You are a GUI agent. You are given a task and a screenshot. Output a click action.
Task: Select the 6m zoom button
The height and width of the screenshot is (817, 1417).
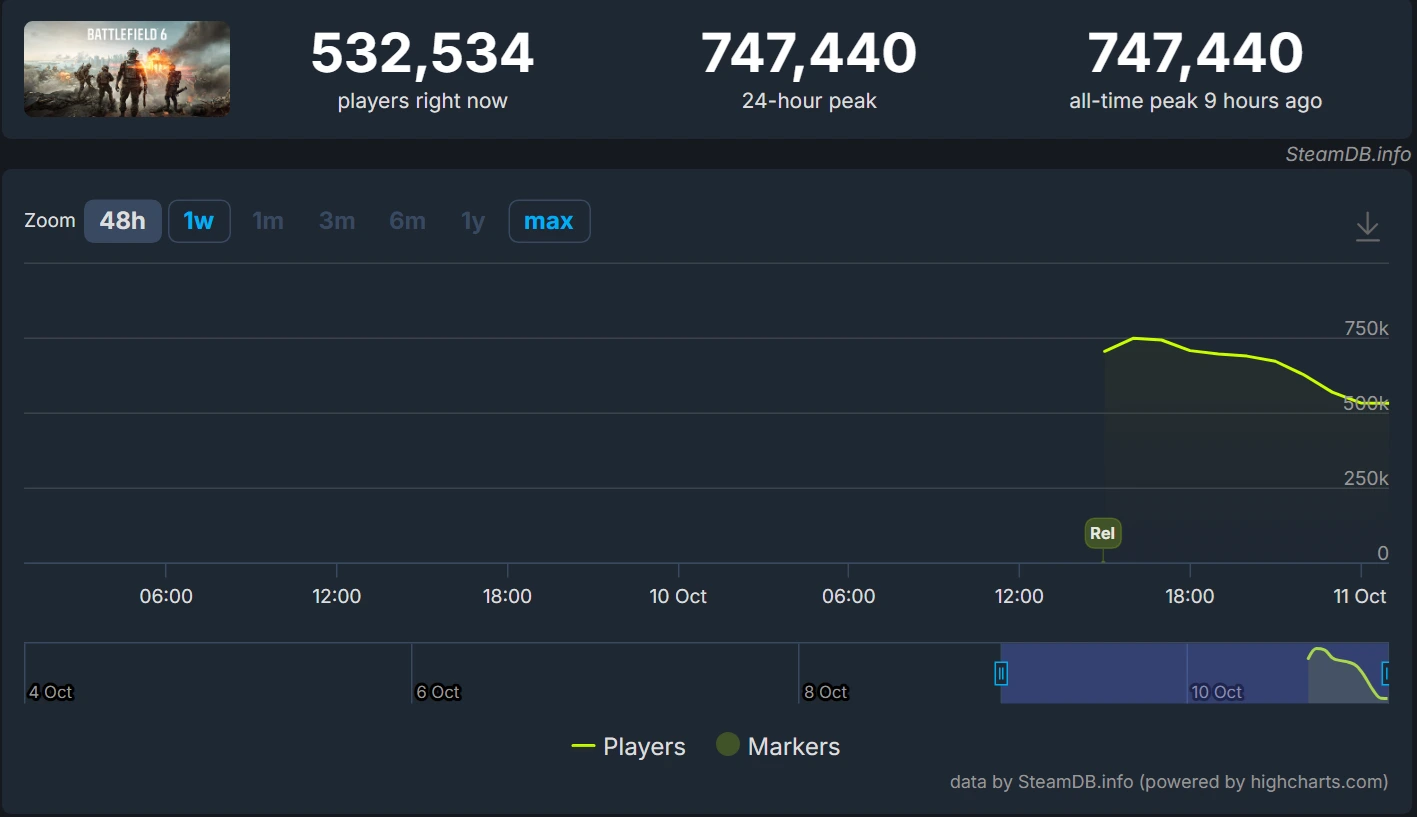pos(407,221)
